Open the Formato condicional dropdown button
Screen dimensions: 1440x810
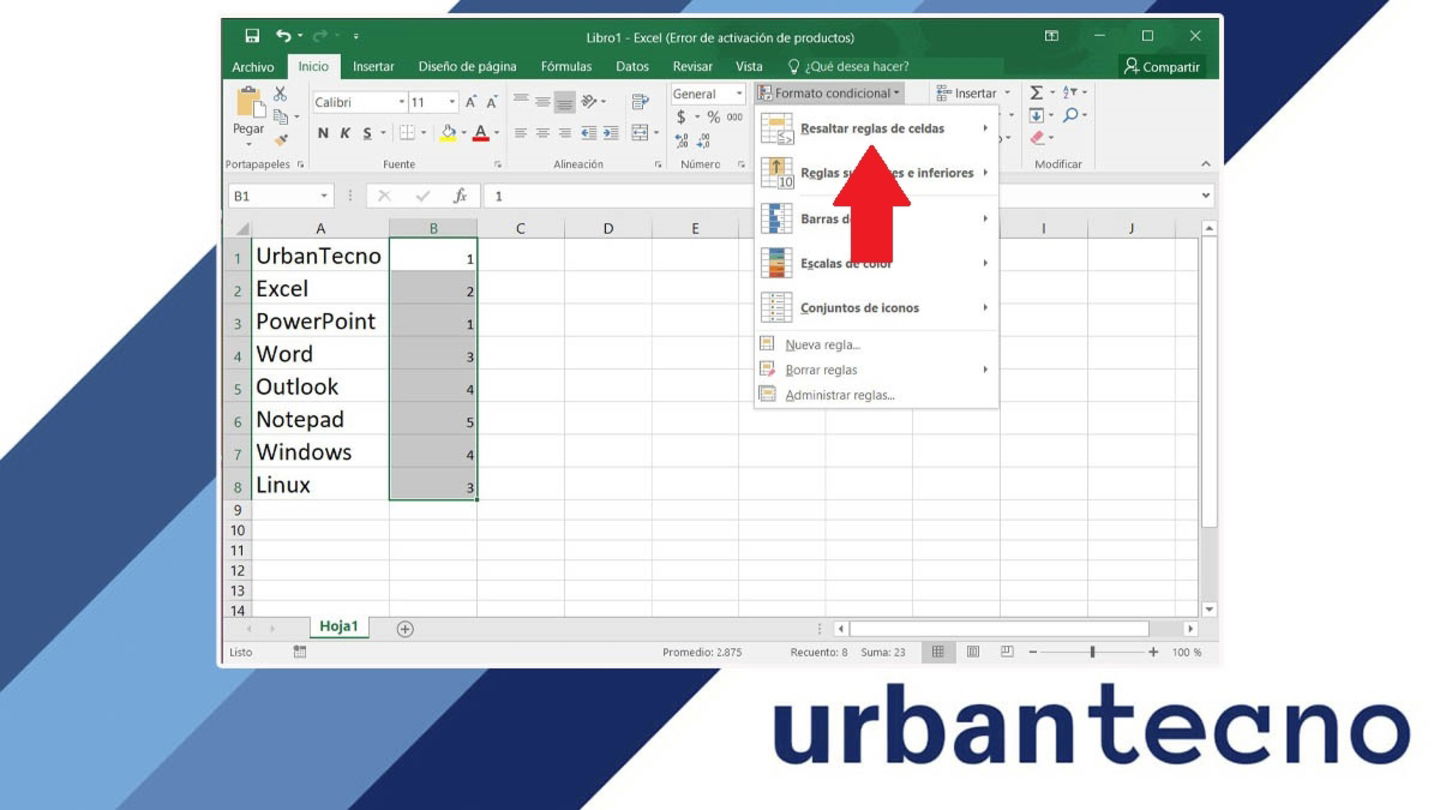coord(829,93)
